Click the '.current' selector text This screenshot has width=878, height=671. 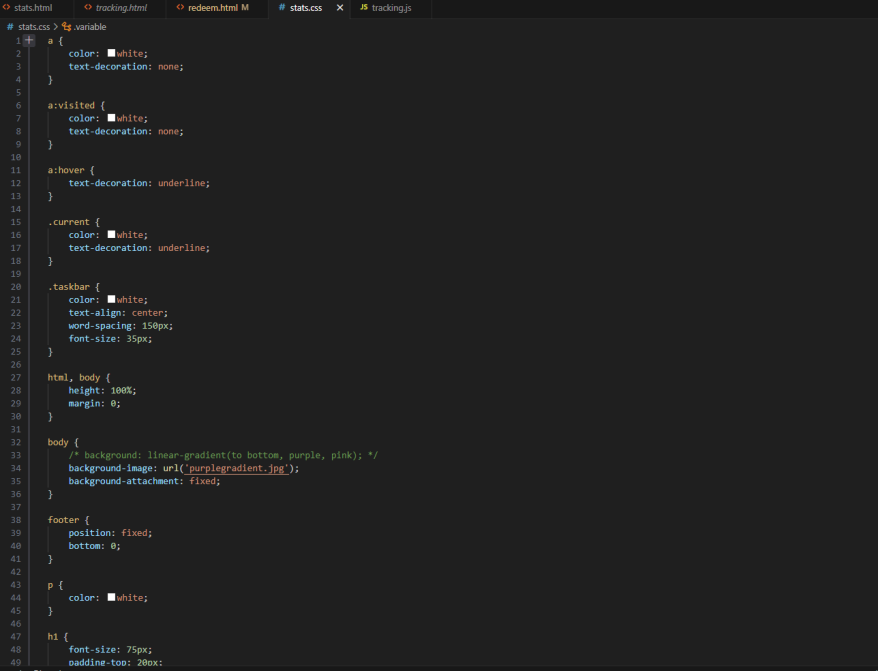tap(68, 222)
